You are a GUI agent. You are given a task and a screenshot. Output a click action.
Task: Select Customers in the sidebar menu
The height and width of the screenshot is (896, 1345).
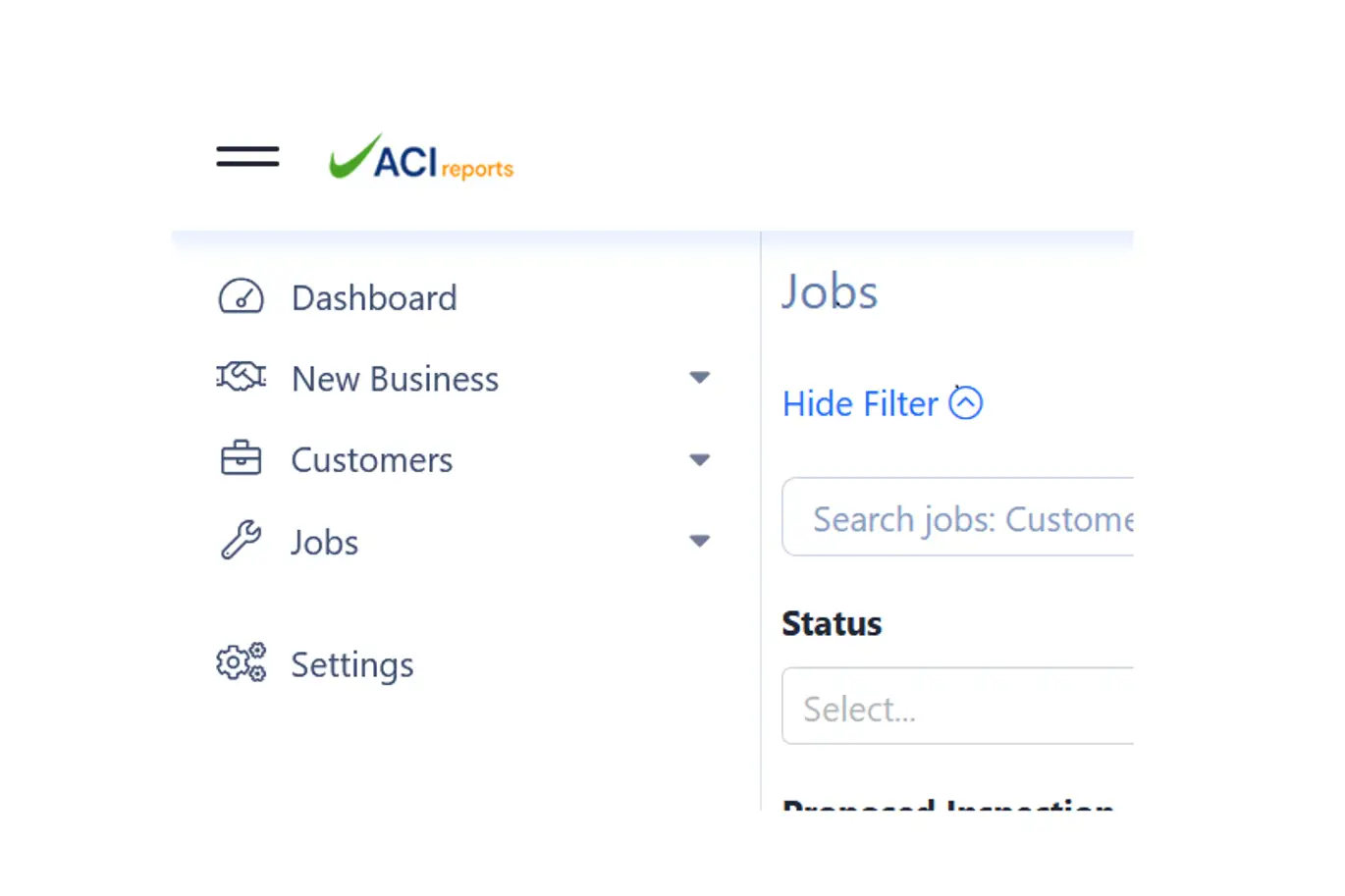[371, 460]
